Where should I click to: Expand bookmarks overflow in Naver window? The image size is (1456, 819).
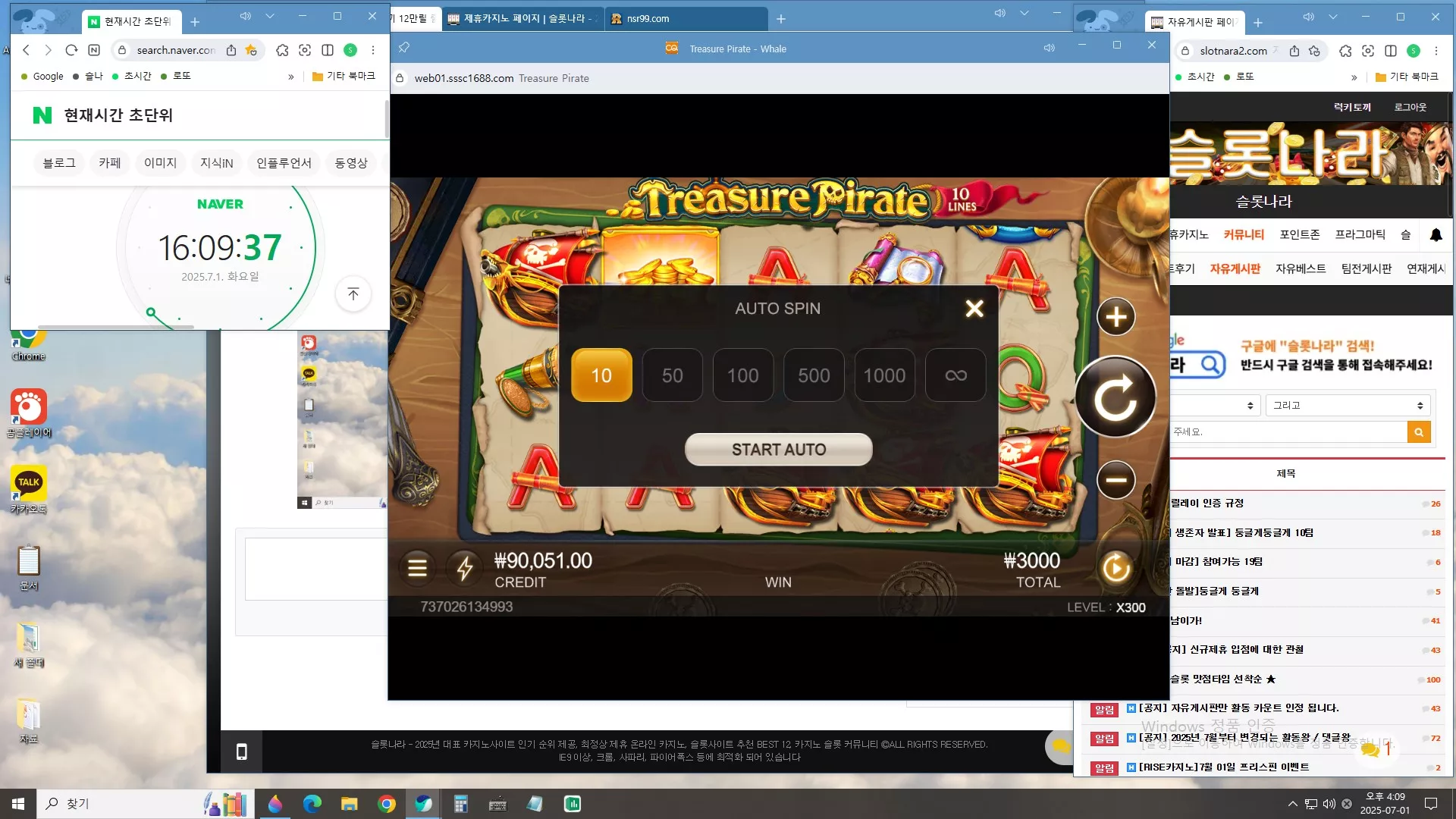[x=291, y=77]
